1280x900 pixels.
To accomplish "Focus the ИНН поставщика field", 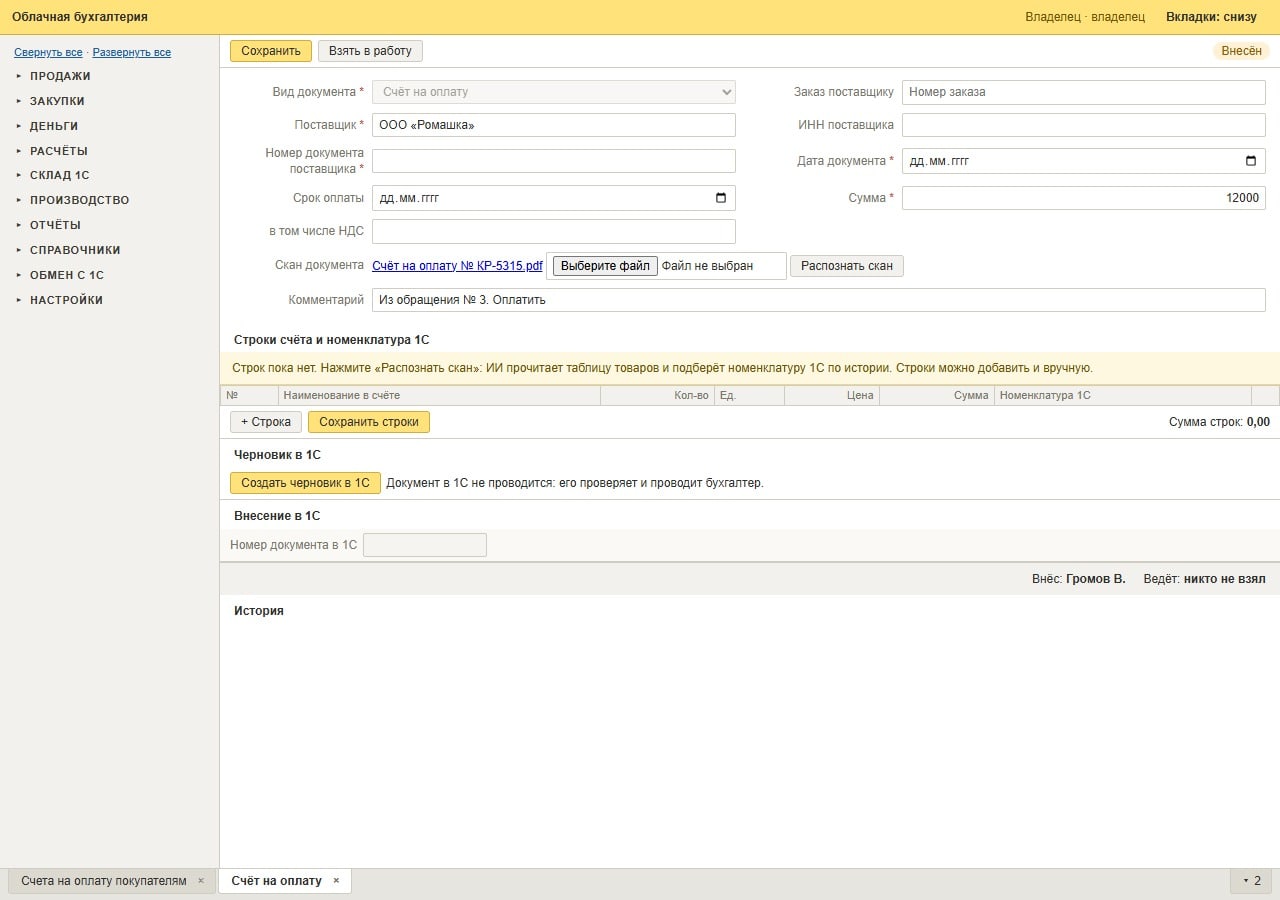I will coord(1084,125).
